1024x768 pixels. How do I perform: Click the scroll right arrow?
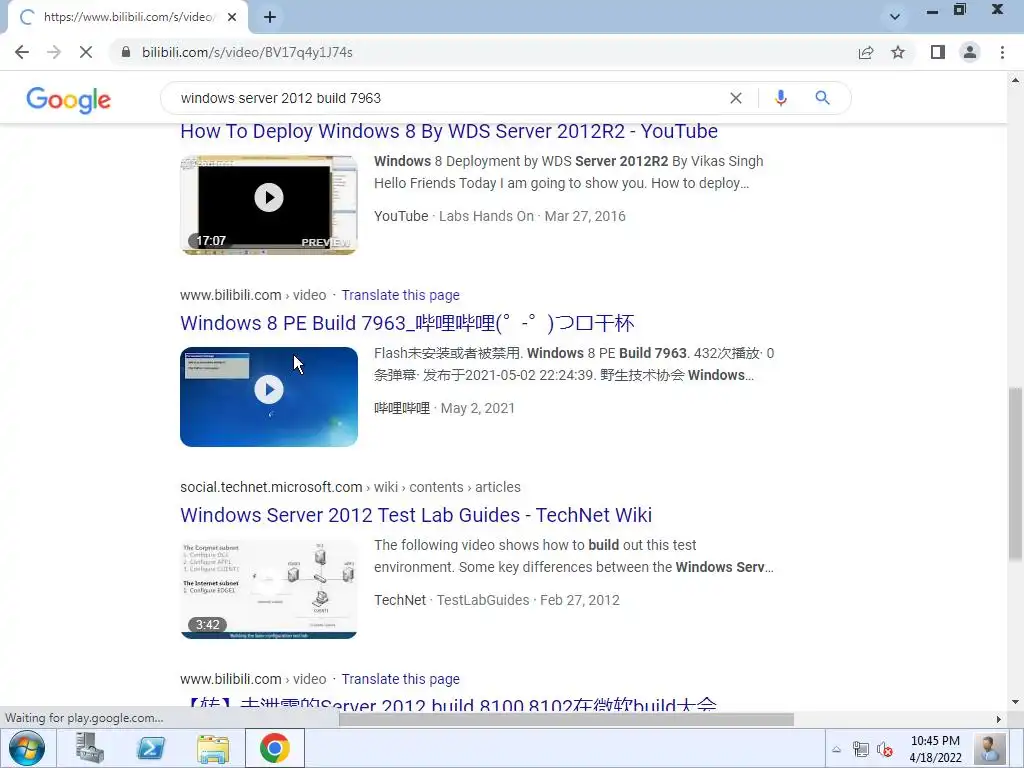click(x=998, y=719)
